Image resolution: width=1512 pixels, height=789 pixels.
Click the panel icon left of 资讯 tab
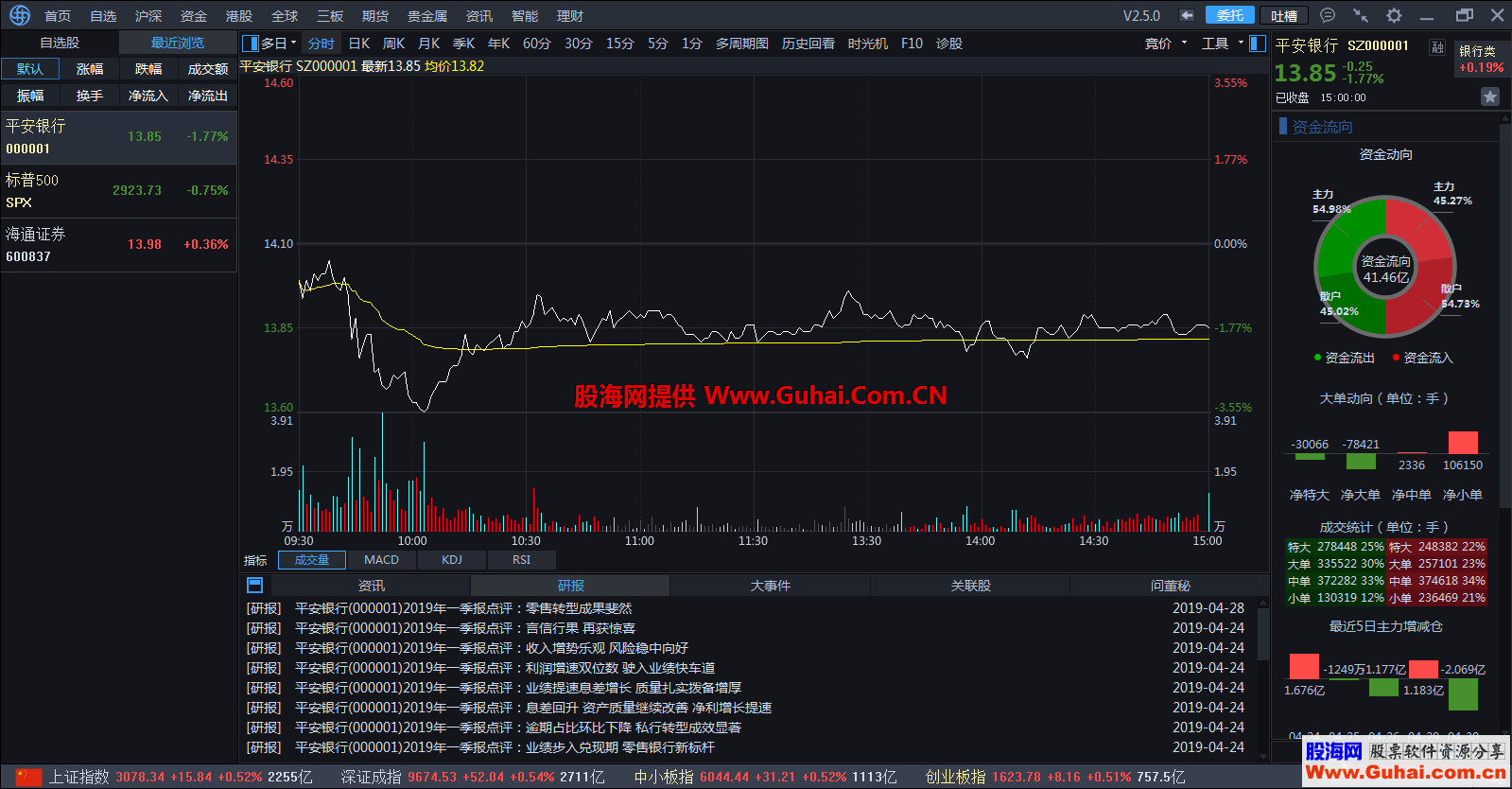tap(254, 586)
